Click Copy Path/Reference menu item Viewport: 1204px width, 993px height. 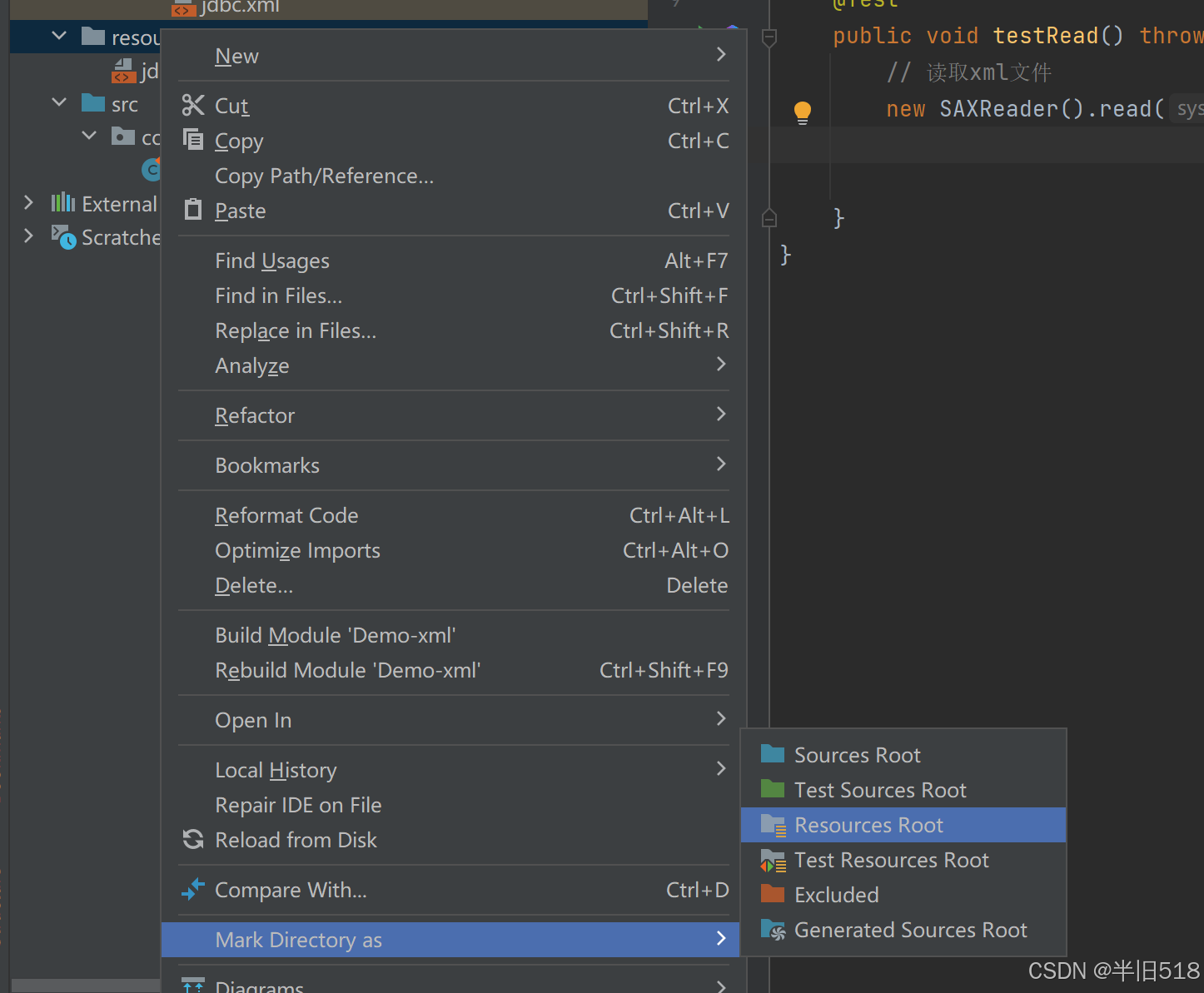tap(454, 176)
